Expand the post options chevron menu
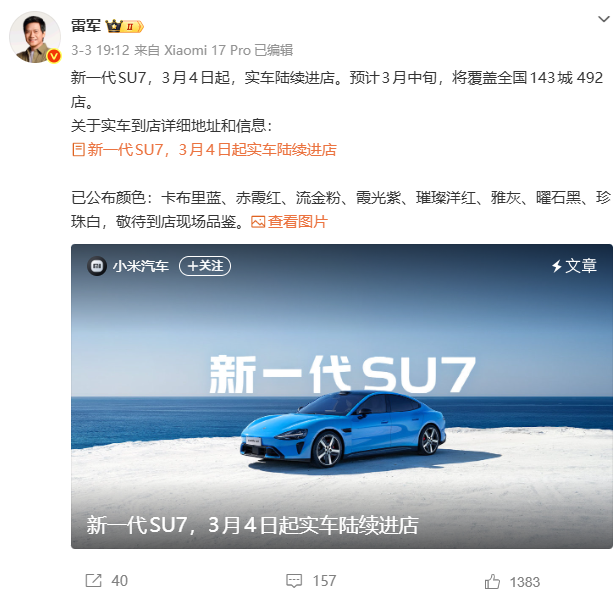616x596 pixels. [603, 19]
